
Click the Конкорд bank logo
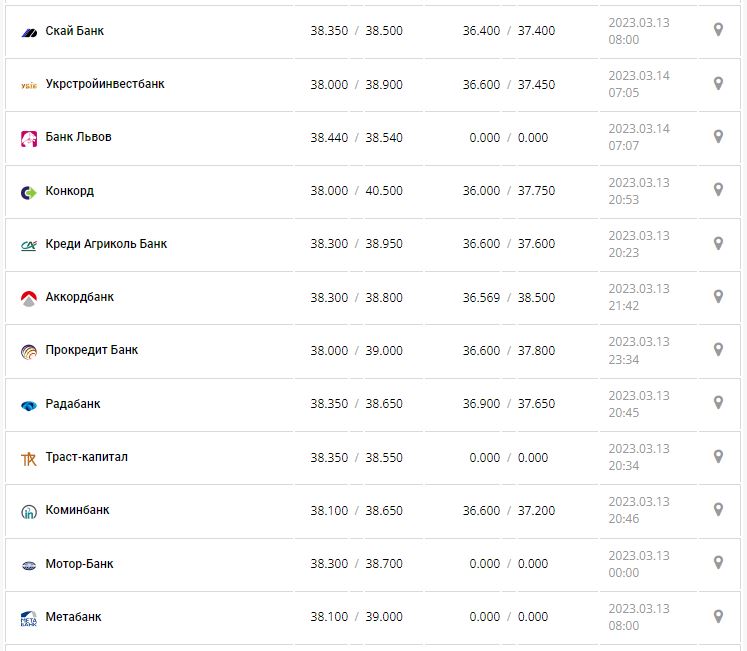click(x=28, y=192)
